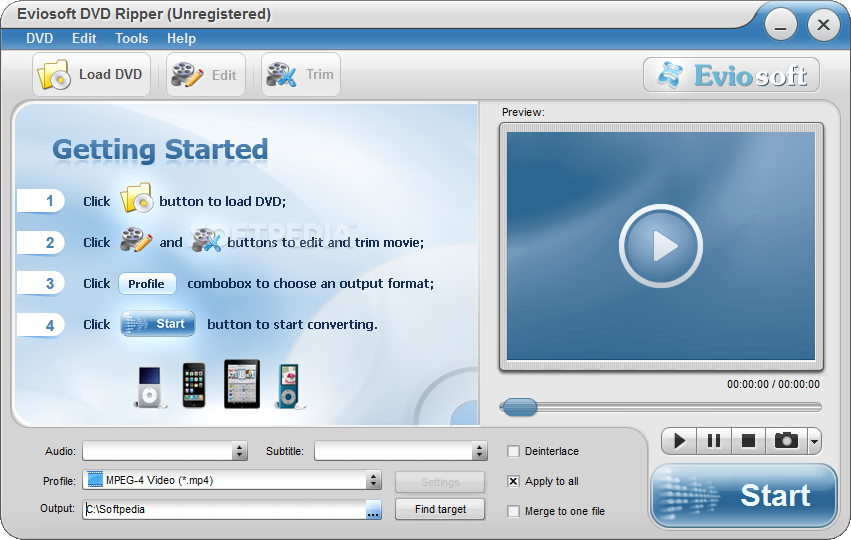851x540 pixels.
Task: Click the load DVD icon in step 1
Action: pos(136,198)
